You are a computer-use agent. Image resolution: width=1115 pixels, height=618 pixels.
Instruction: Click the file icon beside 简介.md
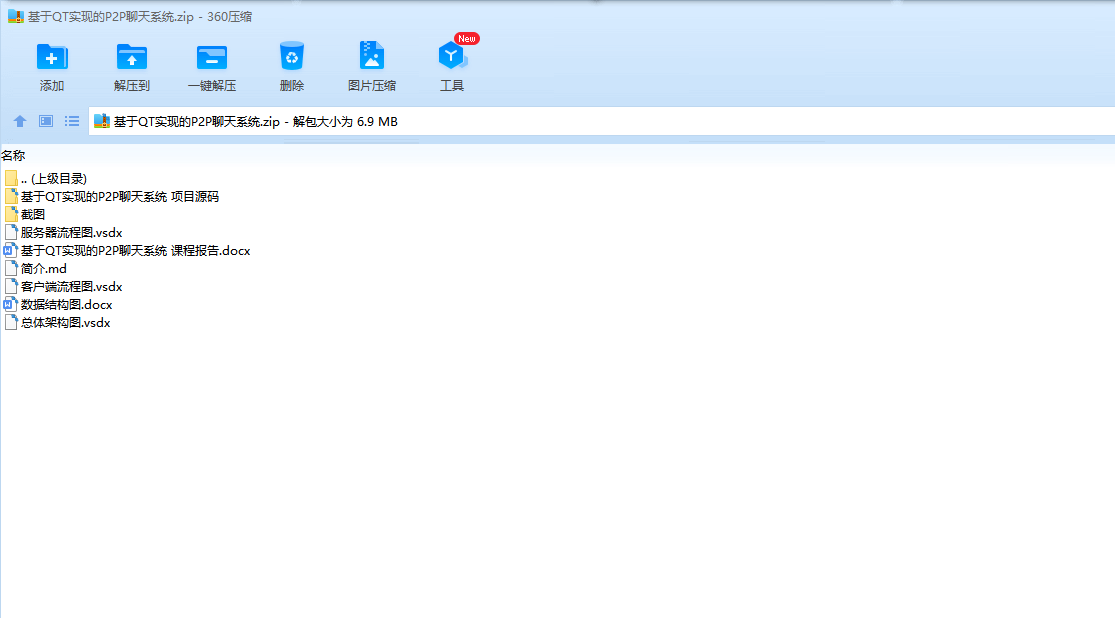pyautogui.click(x=11, y=269)
